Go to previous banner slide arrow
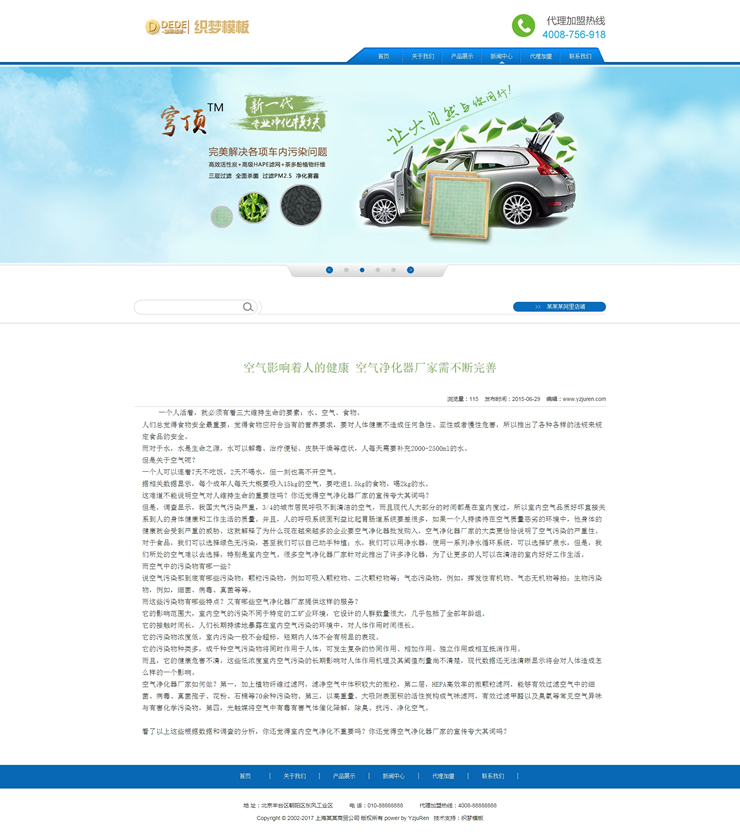The width and height of the screenshot is (740, 836). tap(329, 270)
